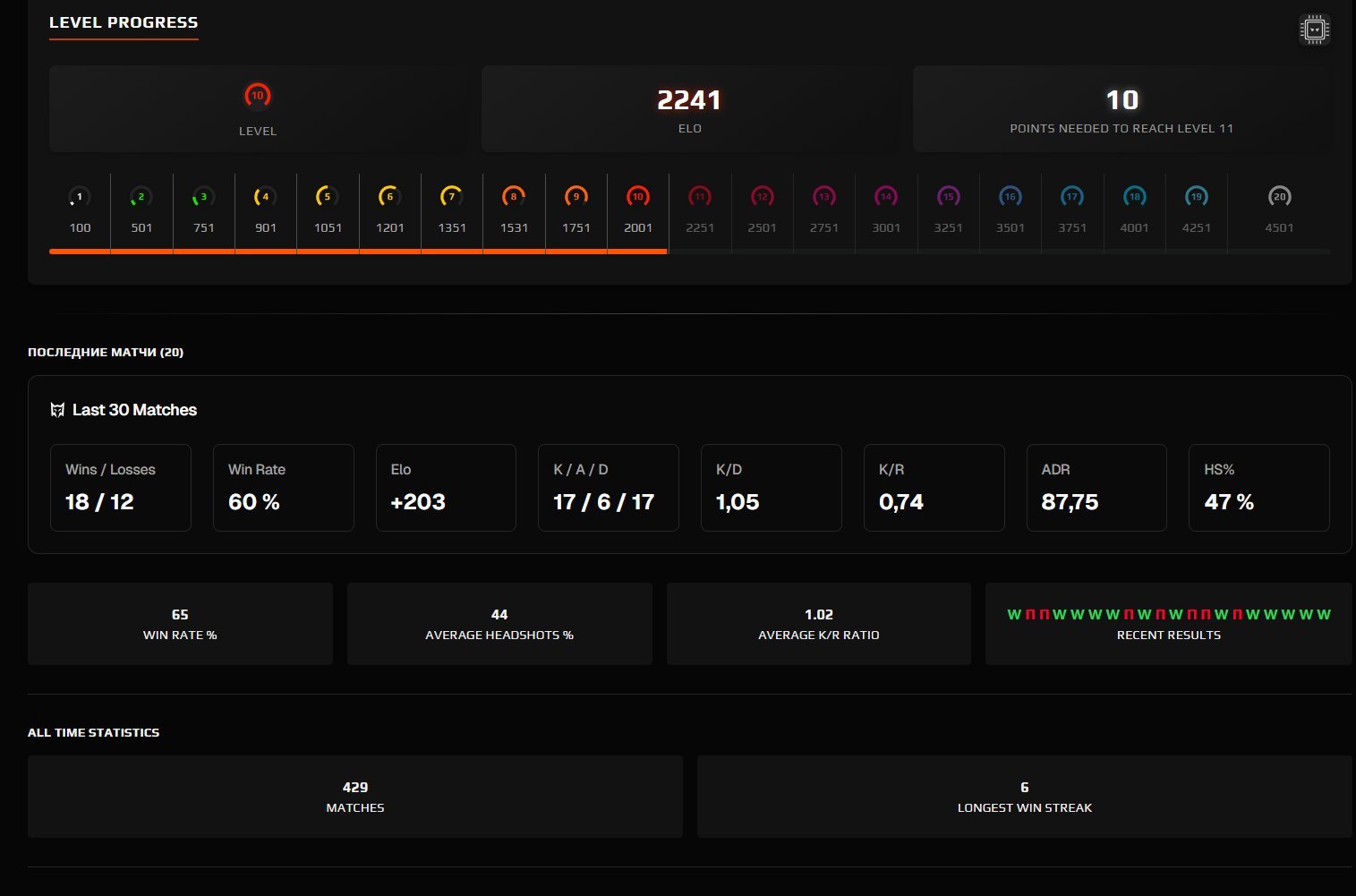Click the 2241 ELO panel
The height and width of the screenshot is (896, 1356).
coord(689,109)
